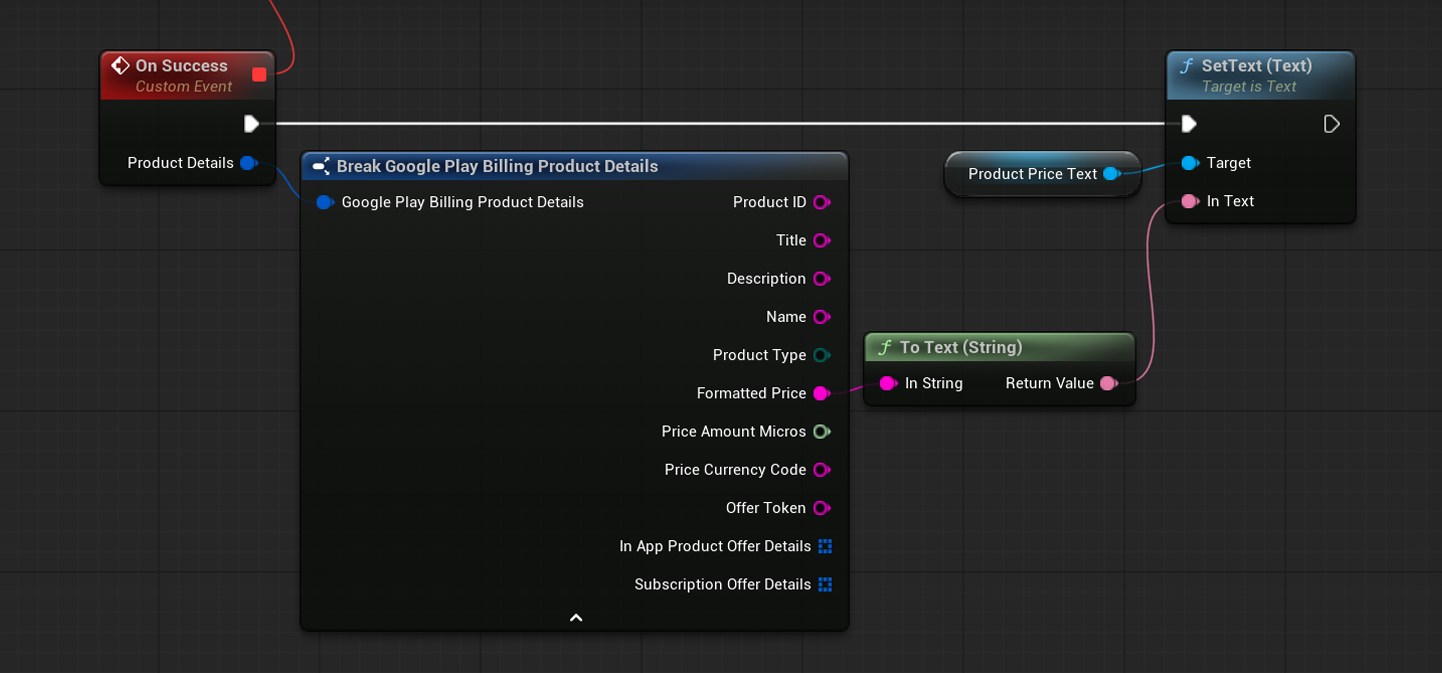1442x673 pixels.
Task: Click SetText execution input pin
Action: [1189, 124]
